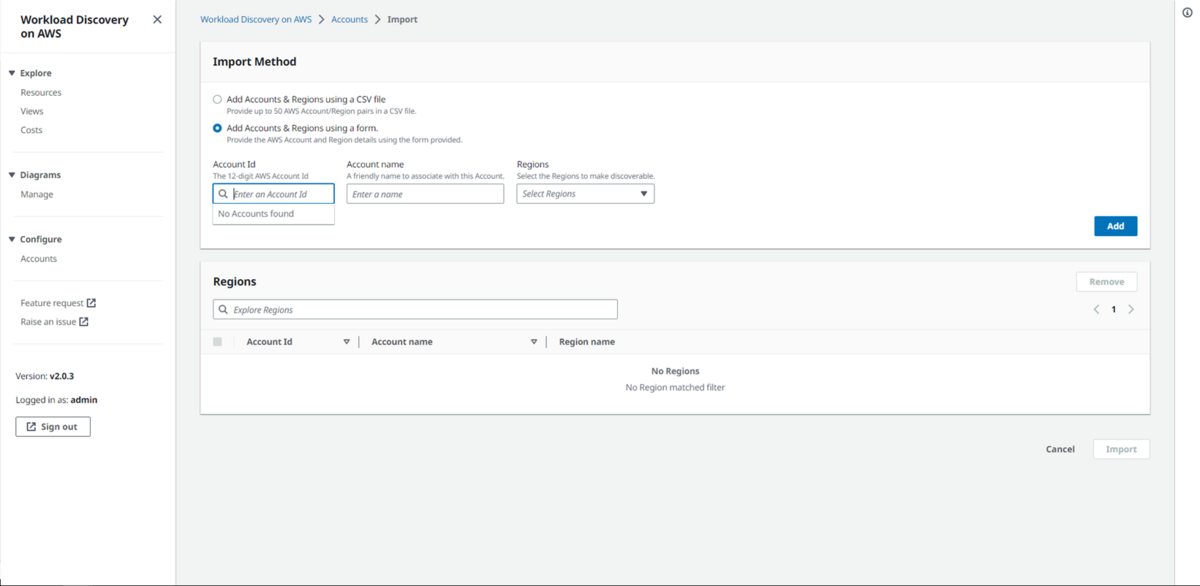The width and height of the screenshot is (1200, 586).
Task: Open the info panel icon at top right
Action: point(1188,13)
